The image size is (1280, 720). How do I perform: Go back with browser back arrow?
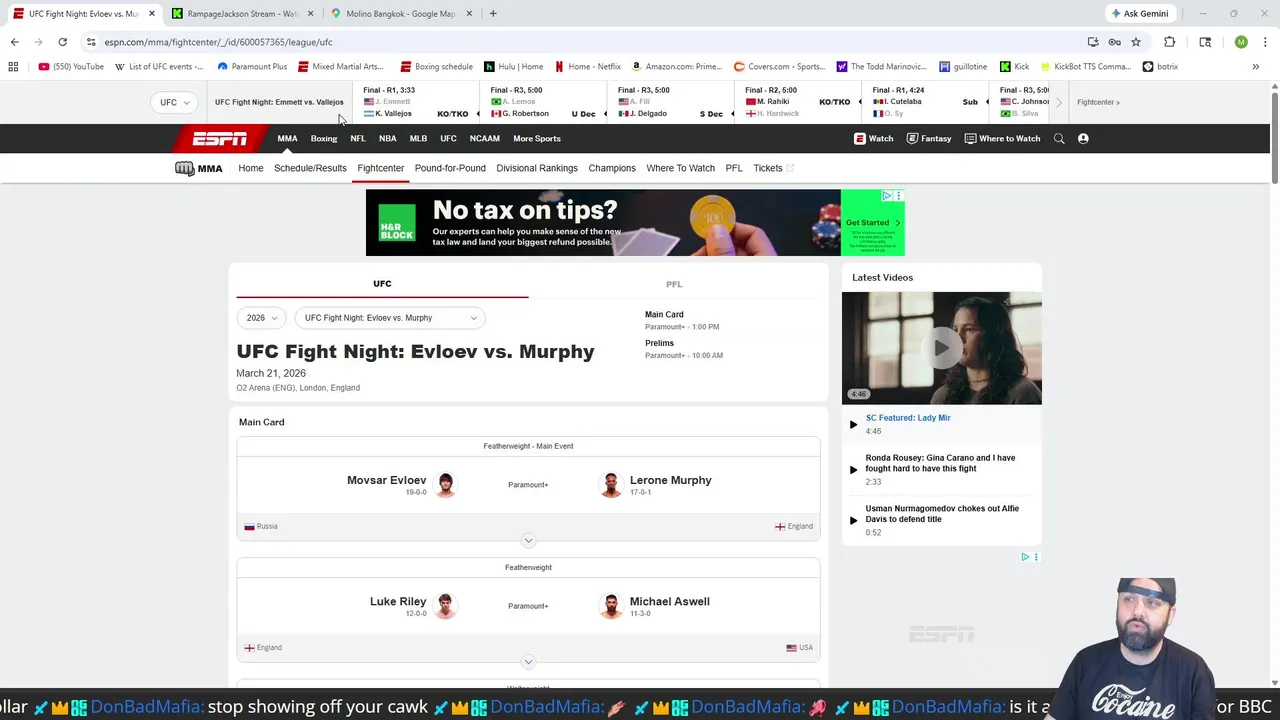(x=14, y=42)
